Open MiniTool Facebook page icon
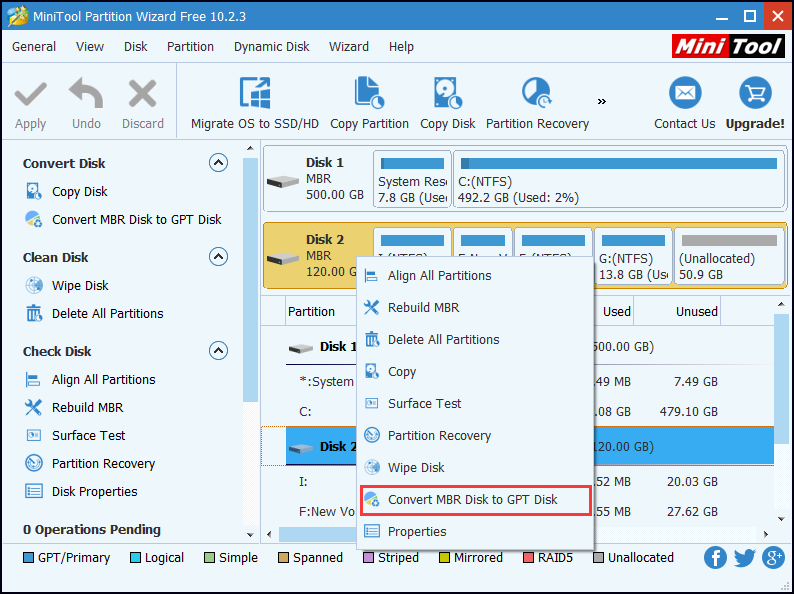Image resolution: width=794 pixels, height=594 pixels. click(x=715, y=558)
